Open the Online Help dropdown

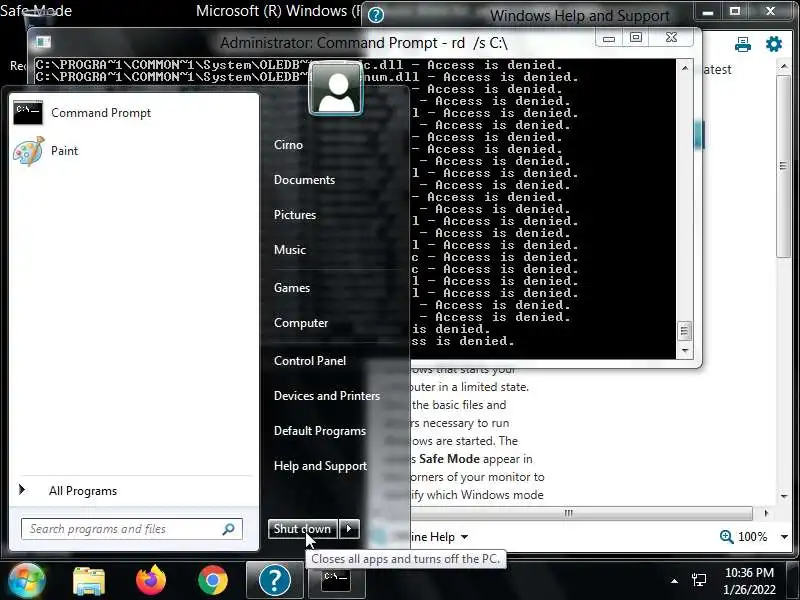(464, 537)
